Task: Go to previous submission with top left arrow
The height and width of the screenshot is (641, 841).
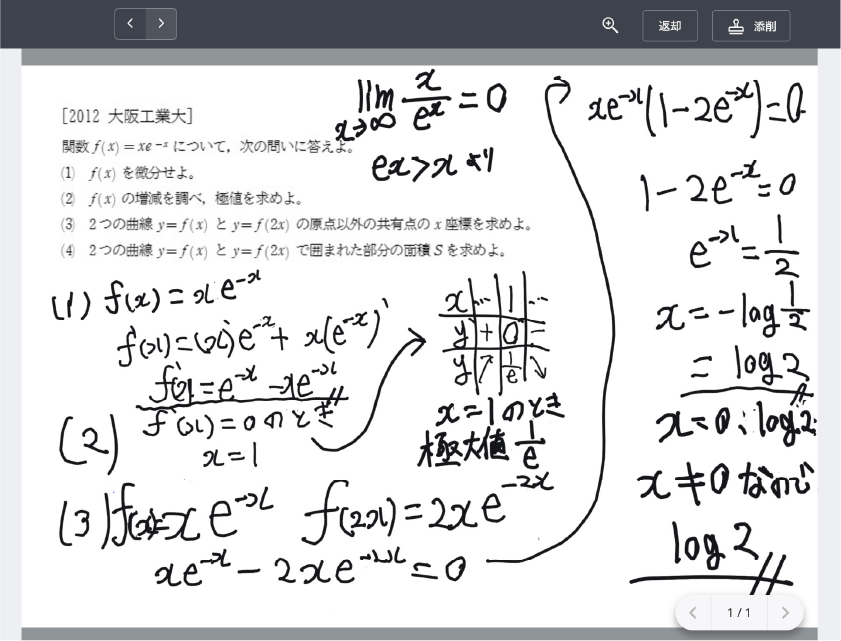Action: tap(130, 24)
